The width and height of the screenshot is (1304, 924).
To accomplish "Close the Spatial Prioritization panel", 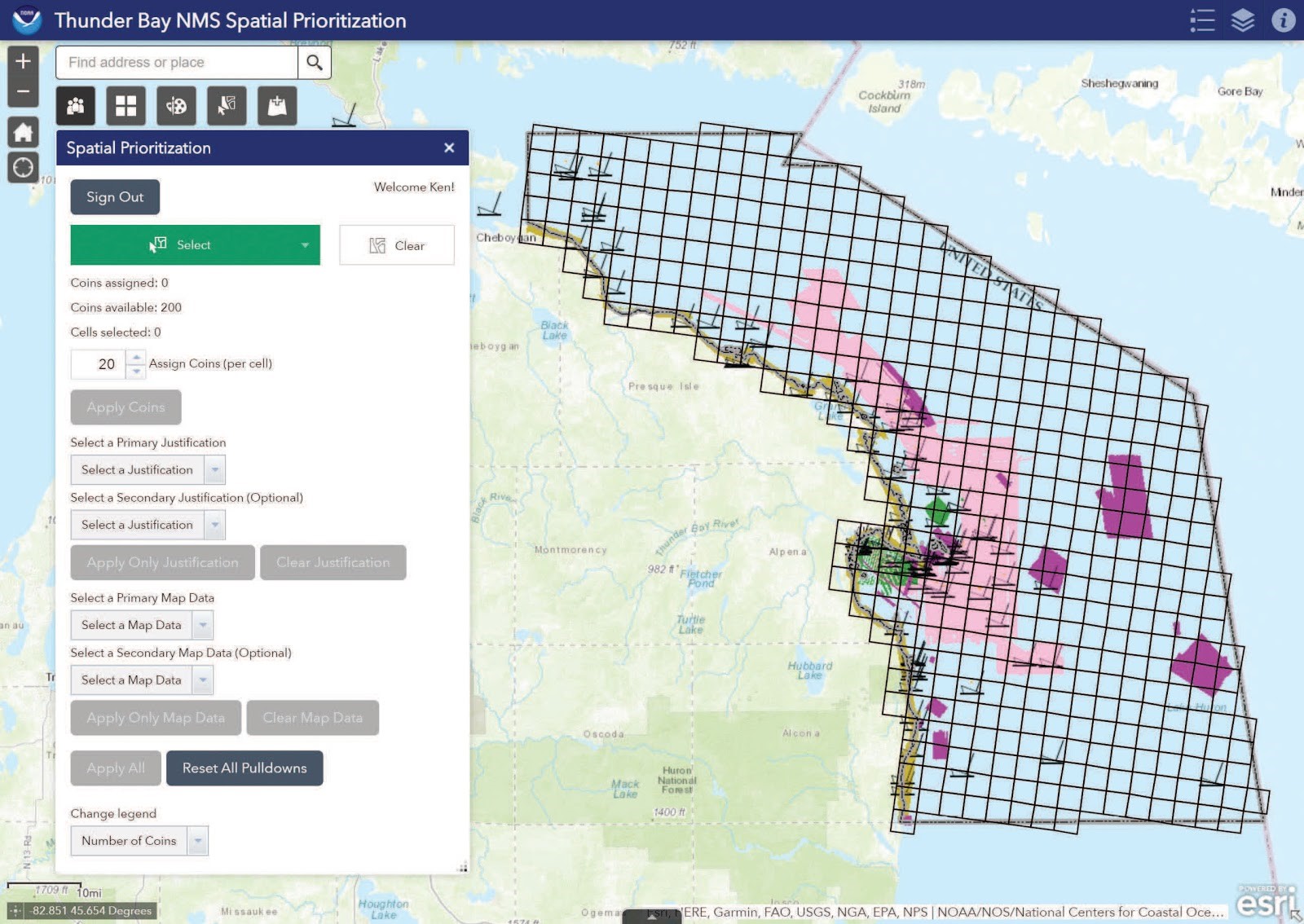I will (x=449, y=147).
